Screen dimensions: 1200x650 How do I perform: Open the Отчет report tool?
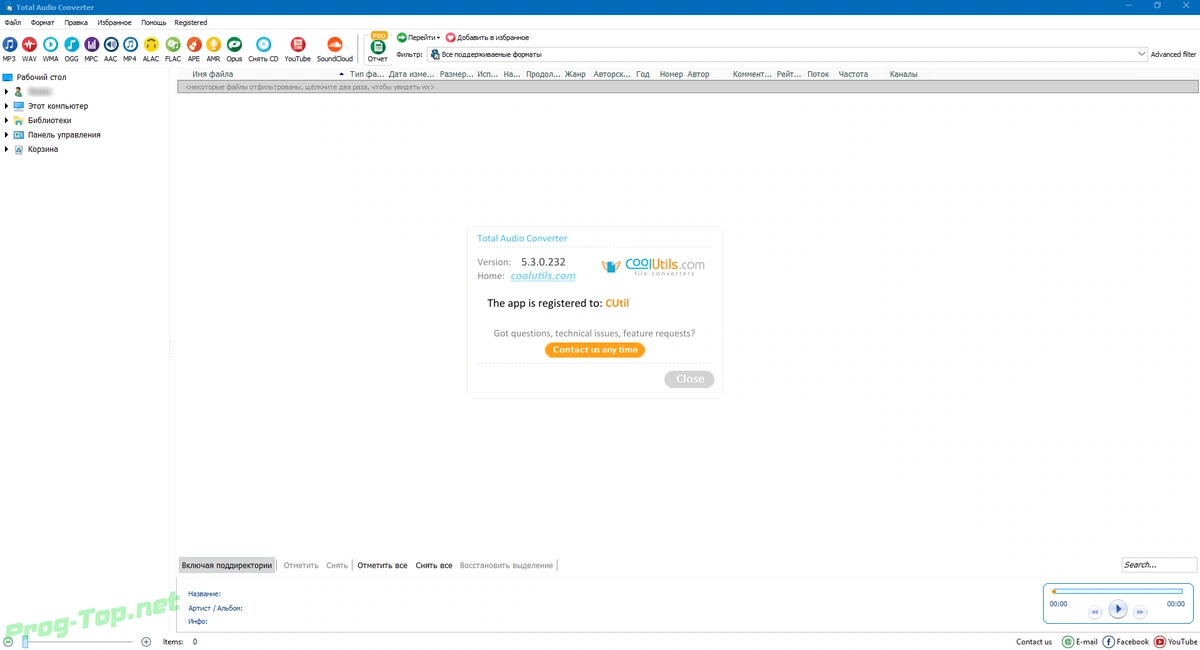pyautogui.click(x=378, y=47)
